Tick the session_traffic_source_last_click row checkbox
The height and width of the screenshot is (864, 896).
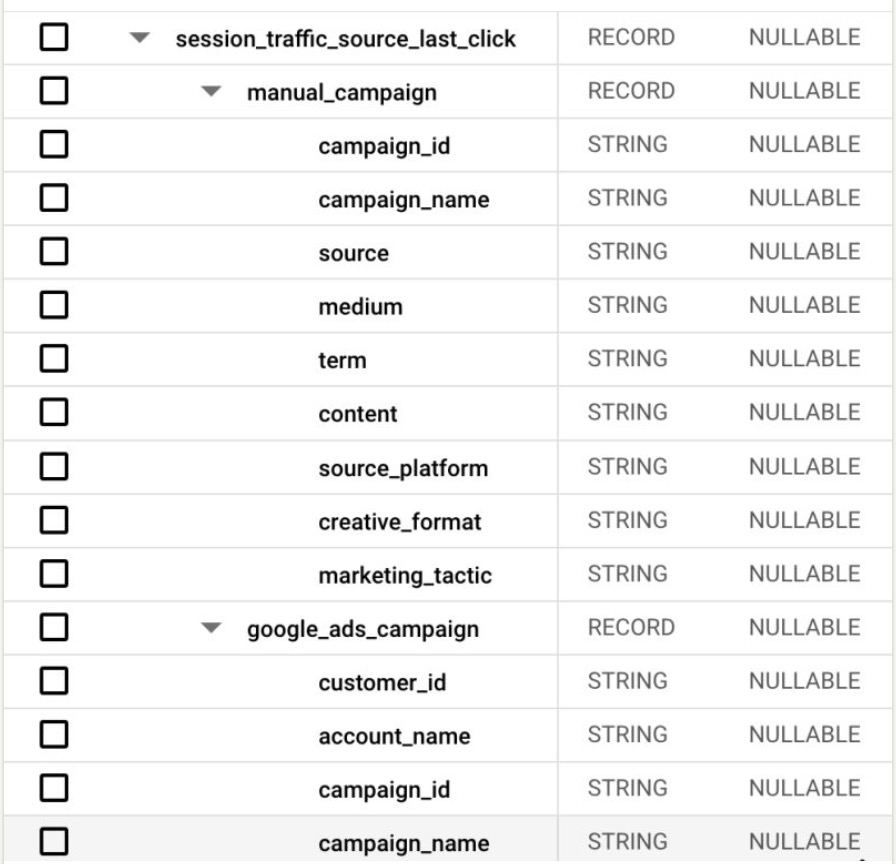[x=53, y=38]
